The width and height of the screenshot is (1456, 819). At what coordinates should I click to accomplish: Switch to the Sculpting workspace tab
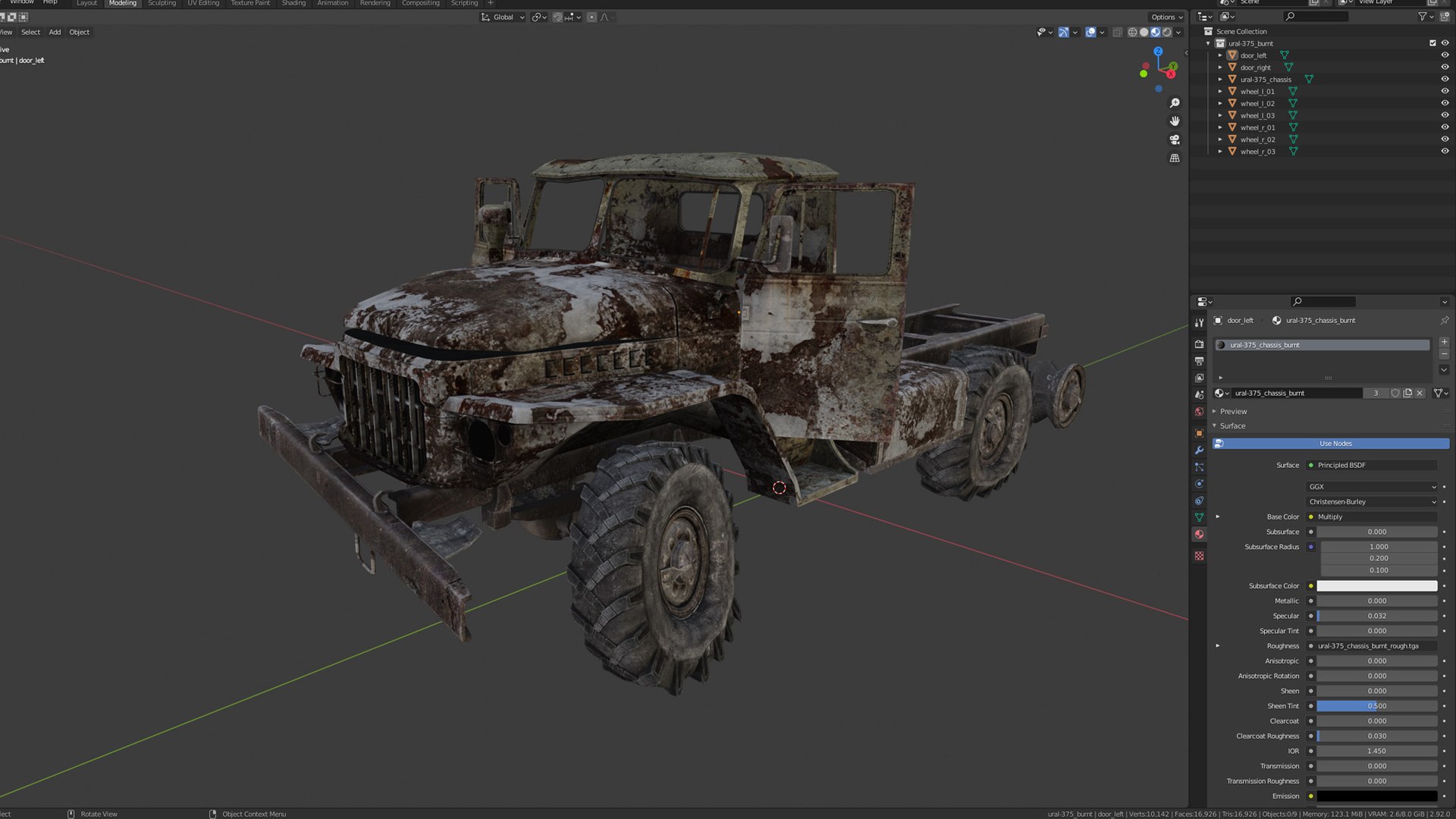pyautogui.click(x=162, y=3)
